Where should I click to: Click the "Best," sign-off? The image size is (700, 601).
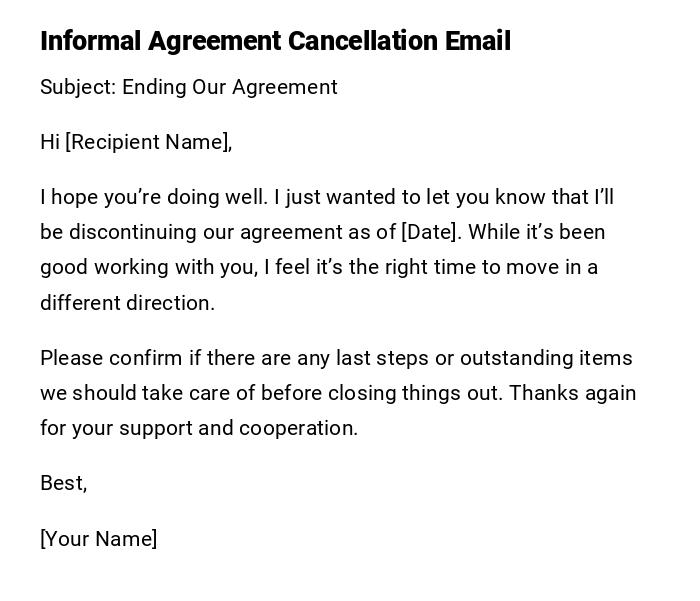63,483
